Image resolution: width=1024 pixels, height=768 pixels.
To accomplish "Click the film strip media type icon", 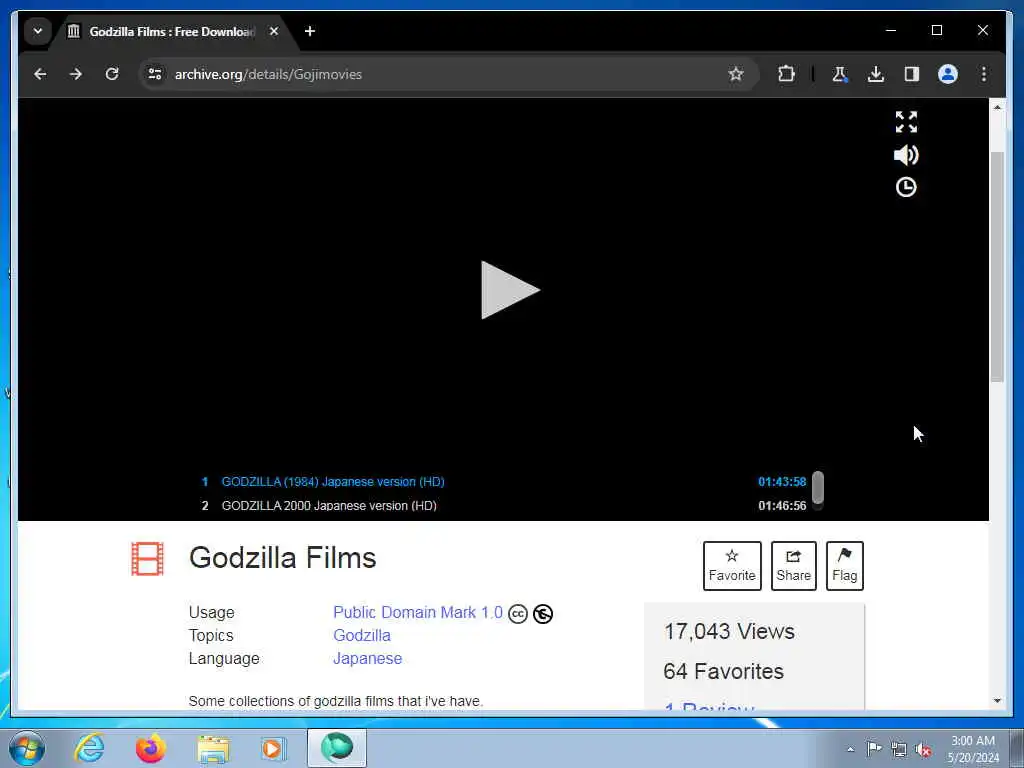I will [x=147, y=559].
